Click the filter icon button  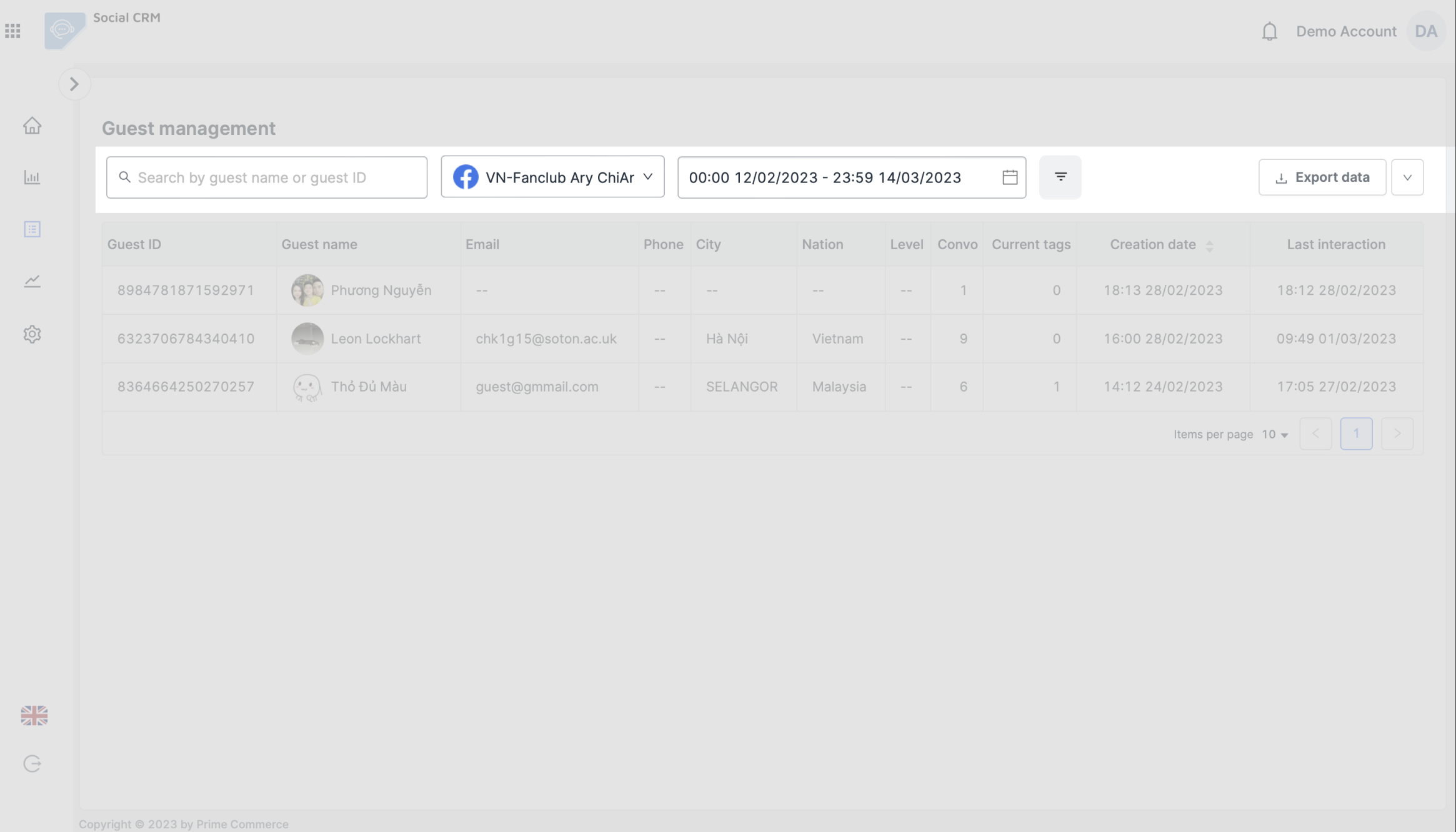[1060, 177]
